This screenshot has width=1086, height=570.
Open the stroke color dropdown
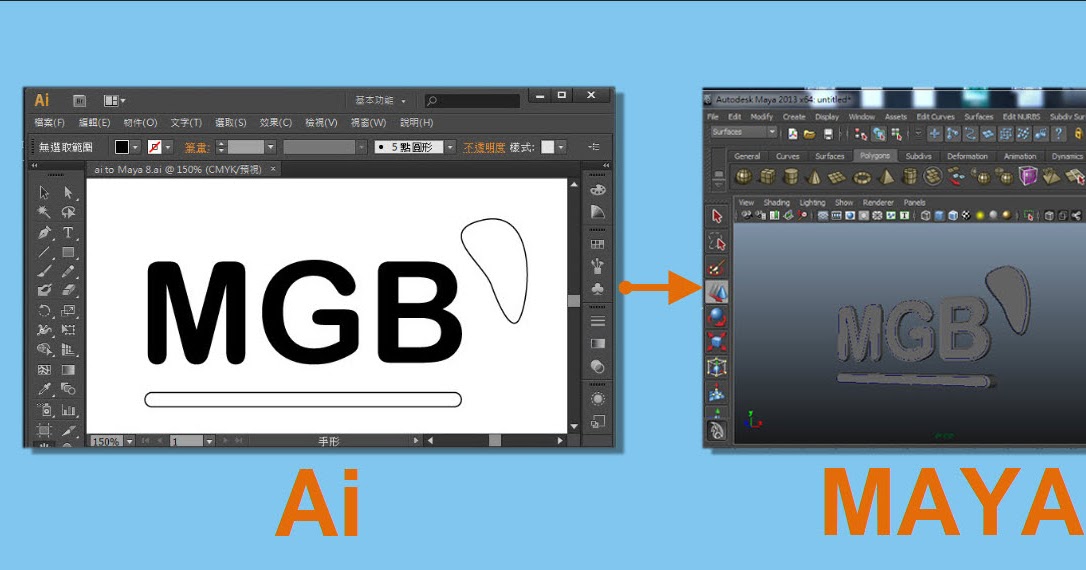coord(168,147)
